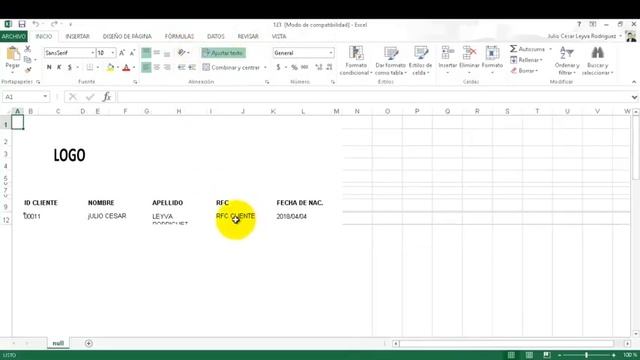This screenshot has width=640, height=360.
Task: Decrease font size with the smaller A
Action: (132, 53)
